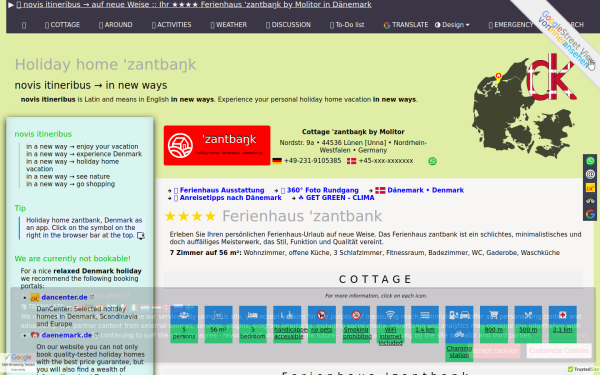Open the 56 m² size tile
600x375 pixels.
(x=218, y=324)
